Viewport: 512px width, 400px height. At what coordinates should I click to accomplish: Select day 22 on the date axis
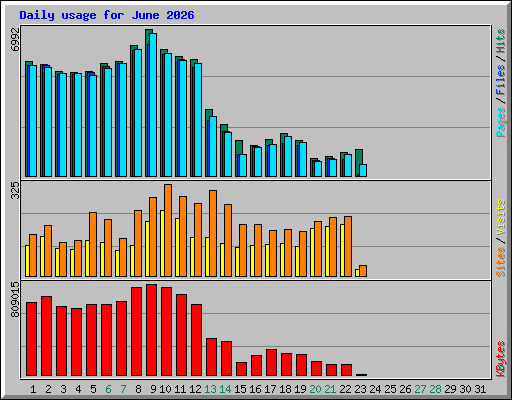(345, 389)
